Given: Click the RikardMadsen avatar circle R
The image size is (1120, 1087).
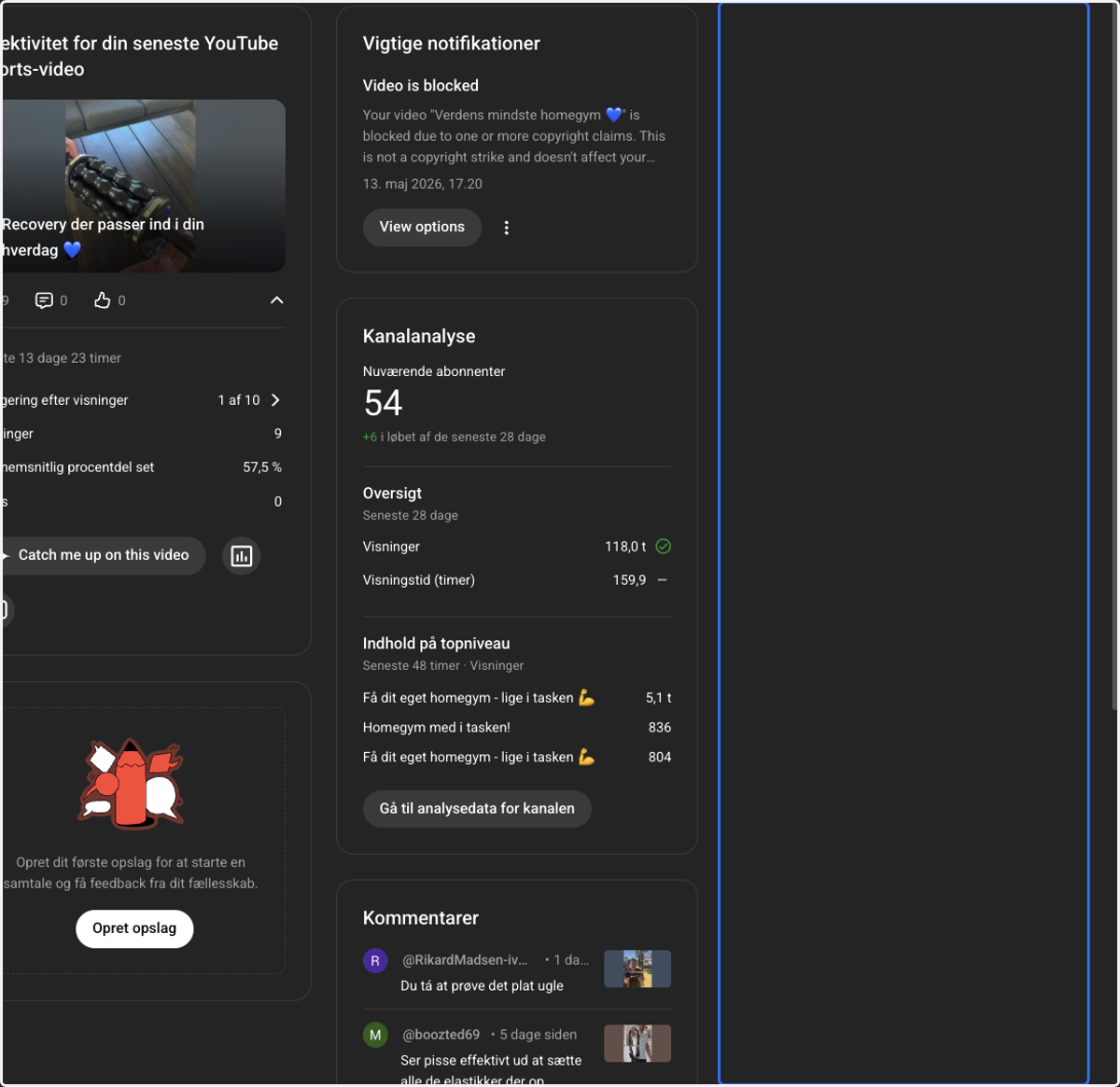Looking at the screenshot, I should coord(375,960).
